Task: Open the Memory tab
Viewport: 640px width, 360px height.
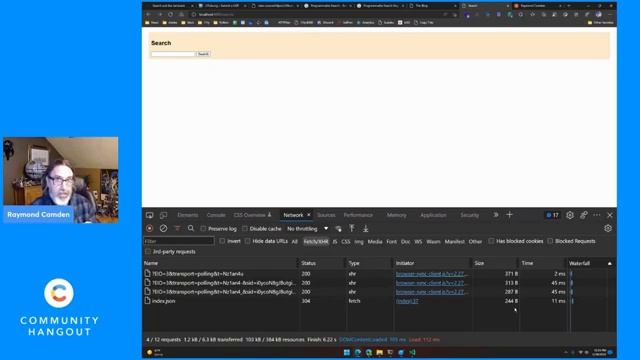Action: pos(396,215)
